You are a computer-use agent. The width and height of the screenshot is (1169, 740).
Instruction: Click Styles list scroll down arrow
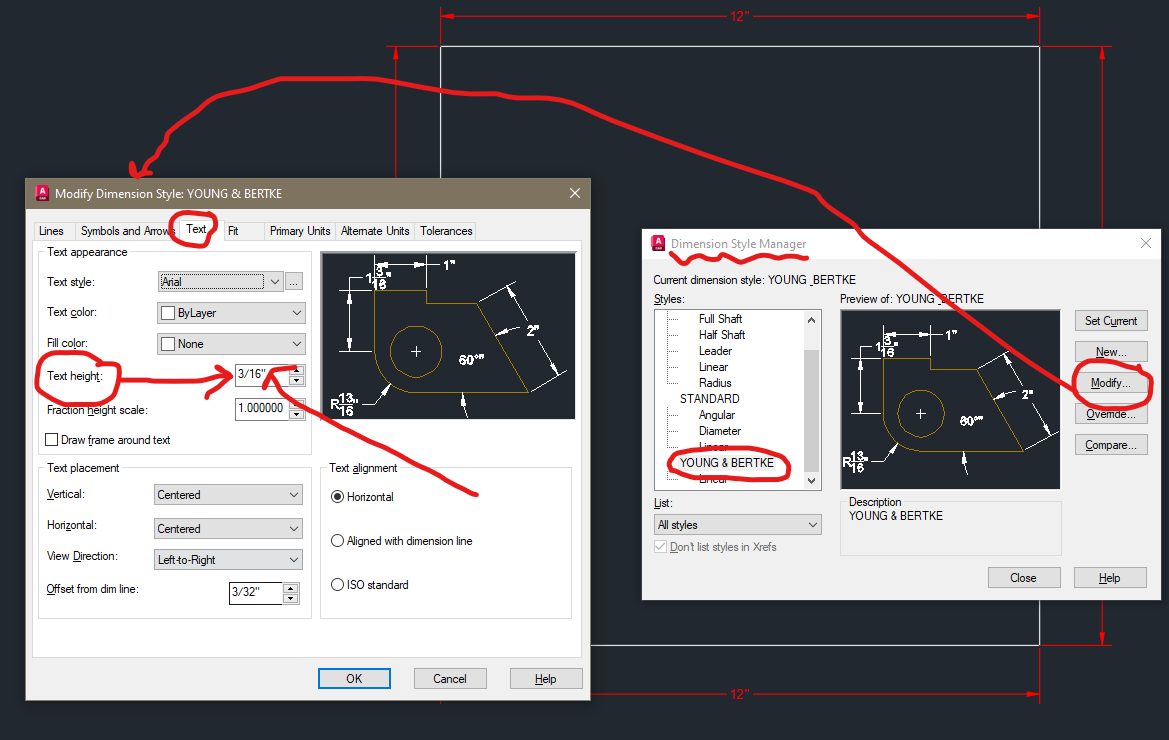coord(811,481)
